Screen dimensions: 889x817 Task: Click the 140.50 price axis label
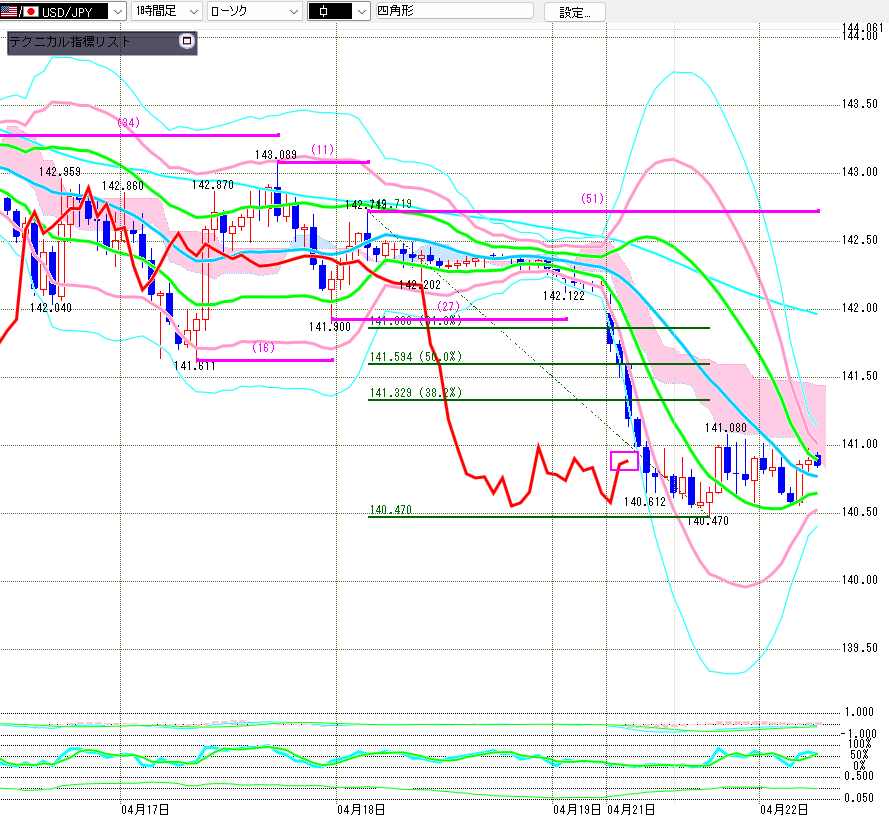860,512
